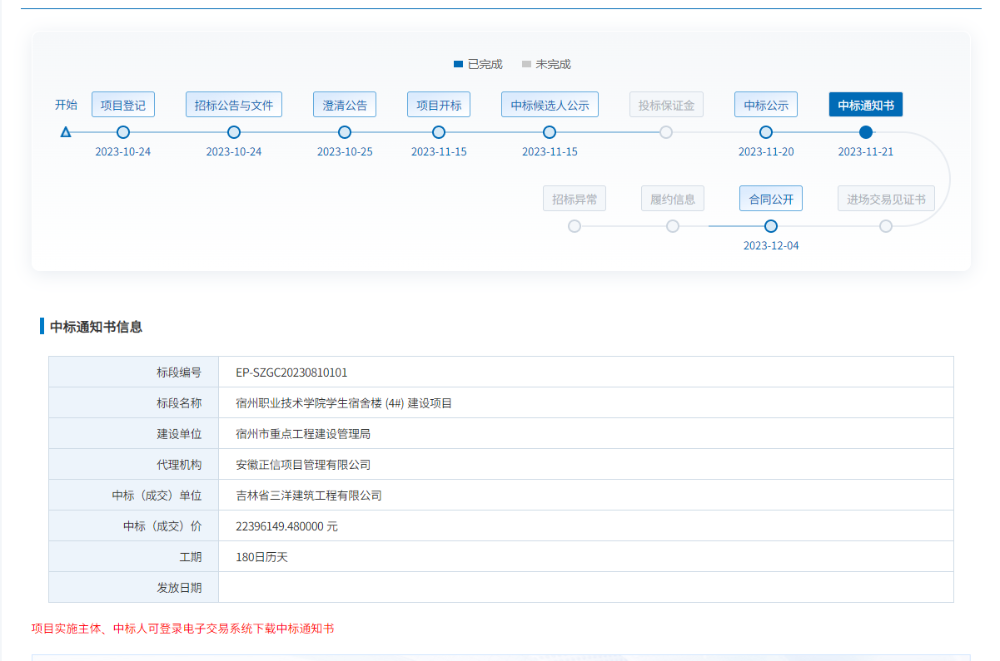Click the date 2023-11-21 under 中标通知书
Screen dimensions: 1000x661
[x=865, y=152]
